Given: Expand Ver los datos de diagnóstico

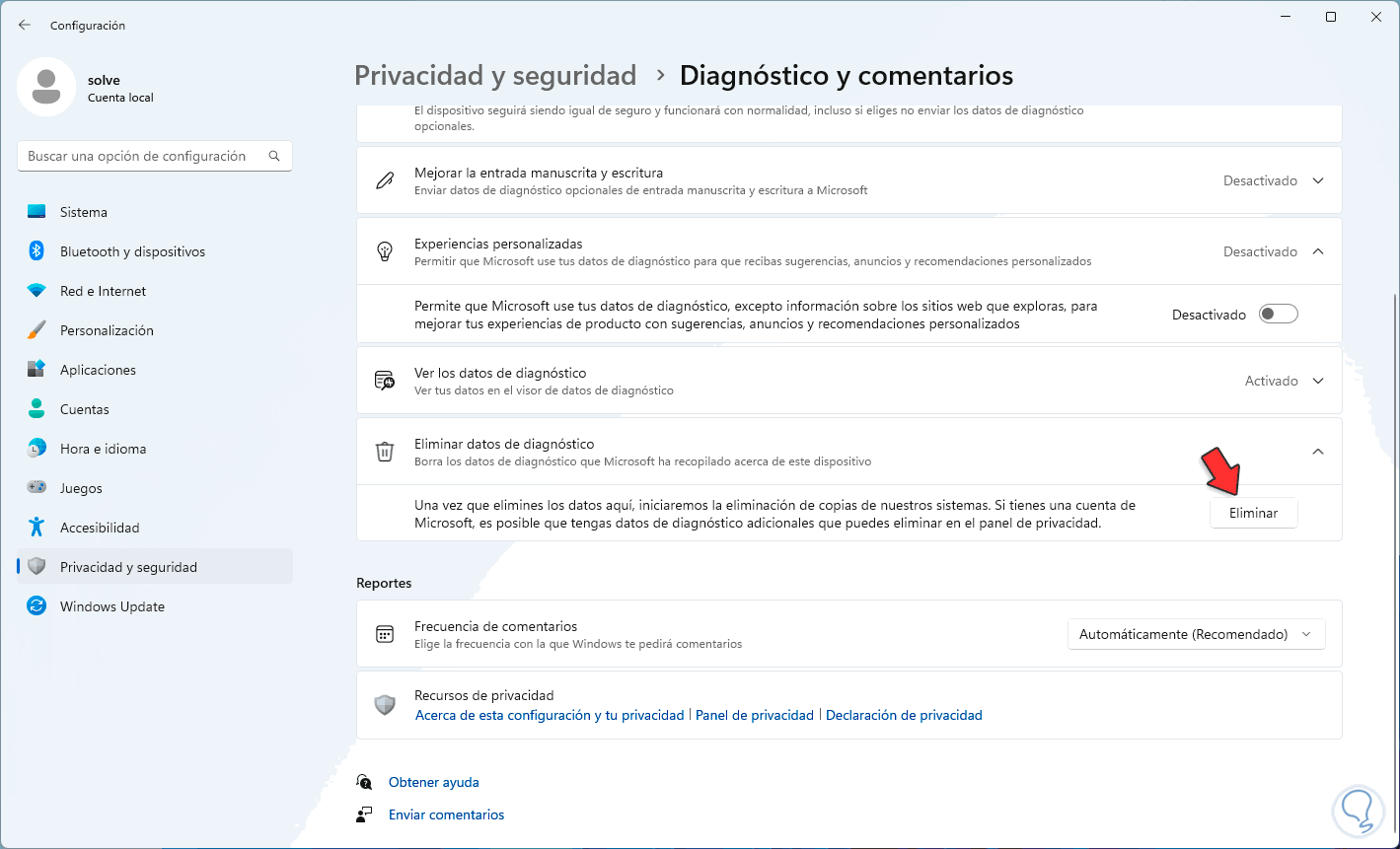Looking at the screenshot, I should [x=1318, y=382].
